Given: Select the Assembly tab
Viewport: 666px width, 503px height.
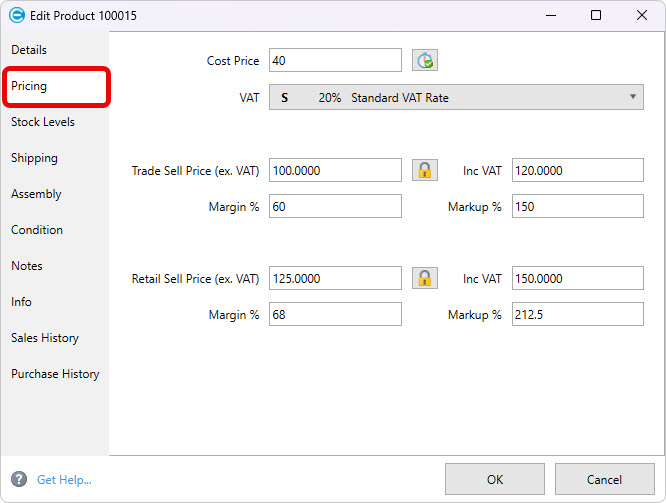Looking at the screenshot, I should [36, 194].
